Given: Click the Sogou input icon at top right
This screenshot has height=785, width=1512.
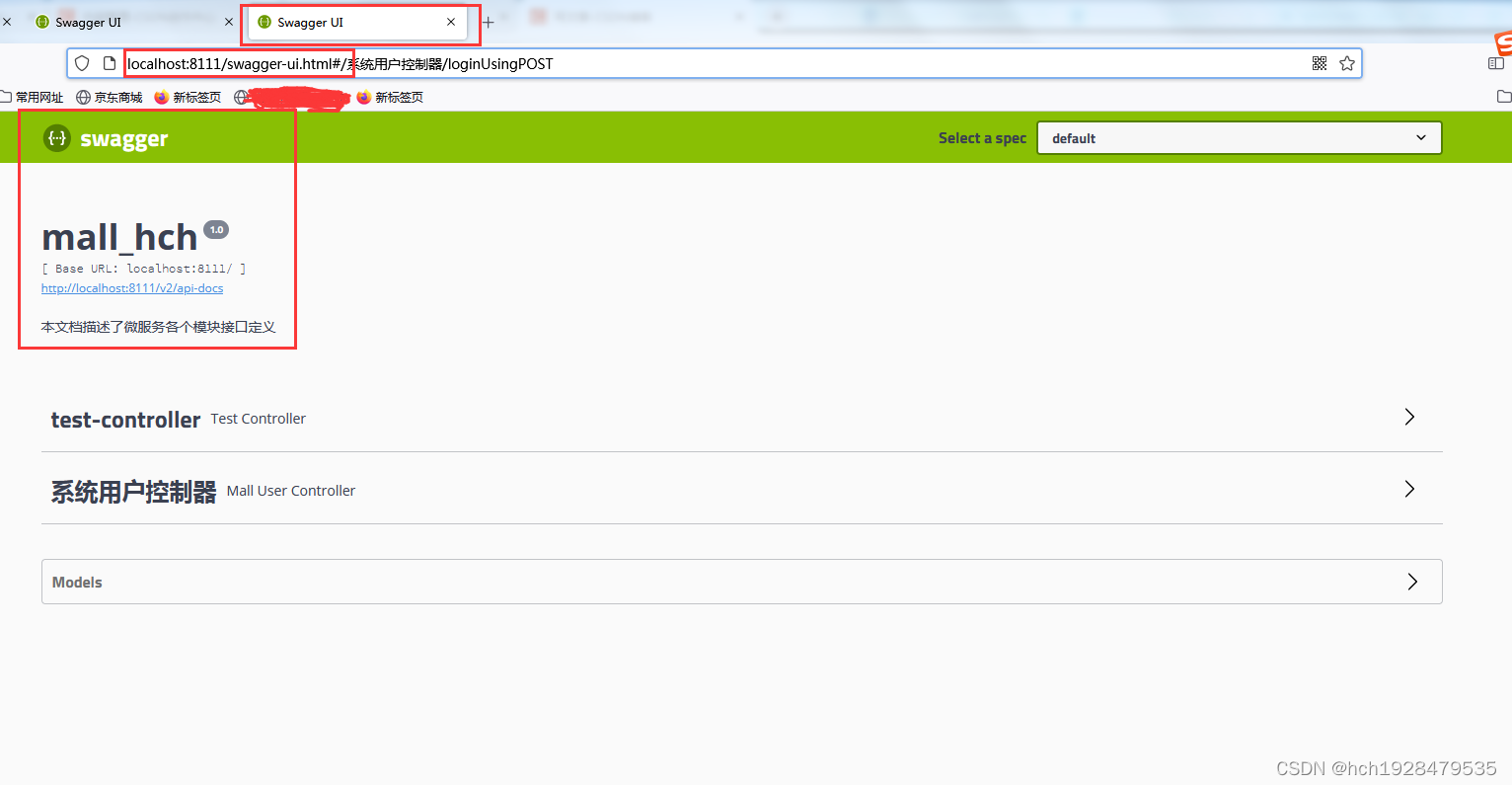Looking at the screenshot, I should click(1502, 42).
